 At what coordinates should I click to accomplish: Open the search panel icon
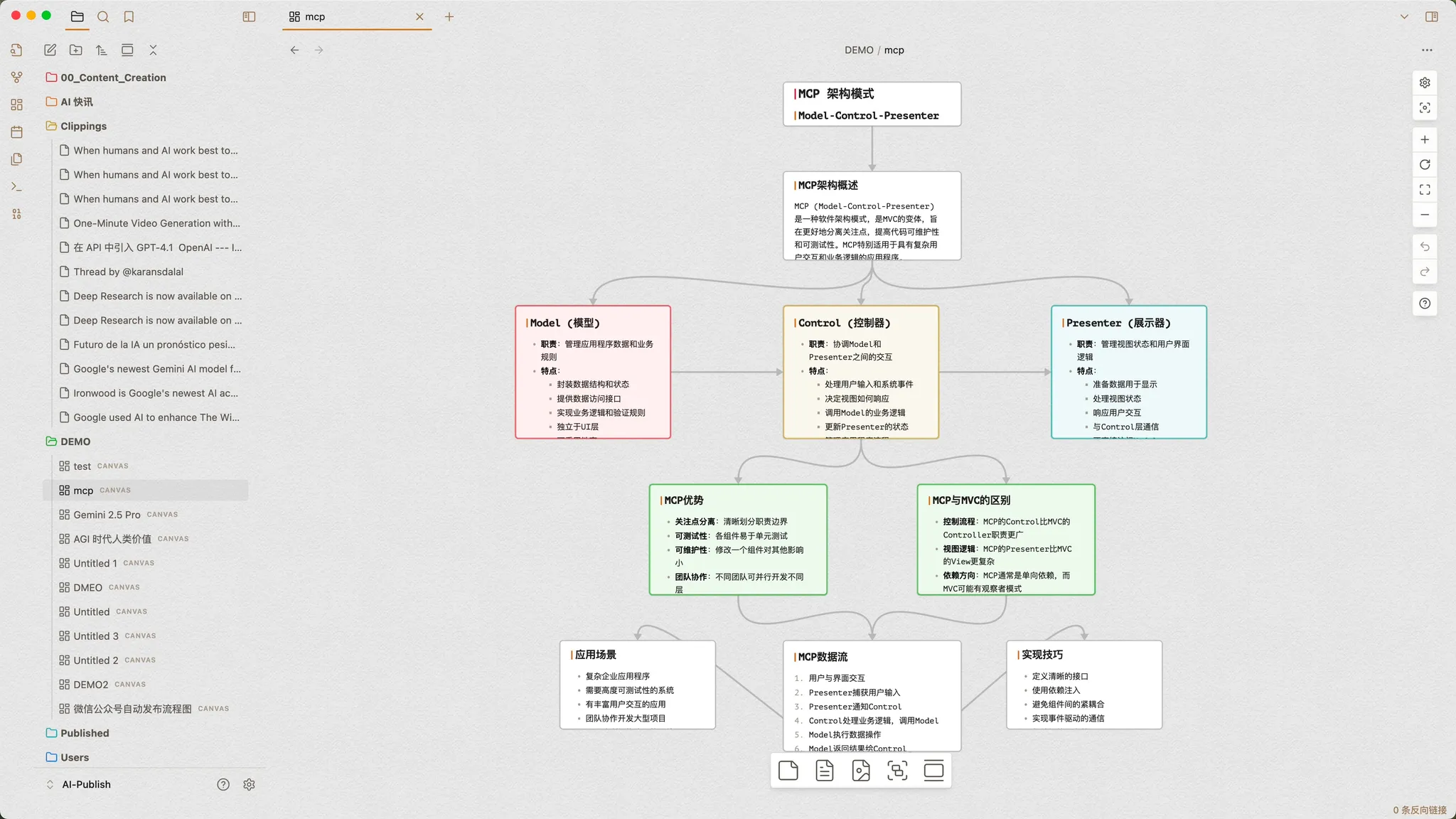click(x=103, y=16)
